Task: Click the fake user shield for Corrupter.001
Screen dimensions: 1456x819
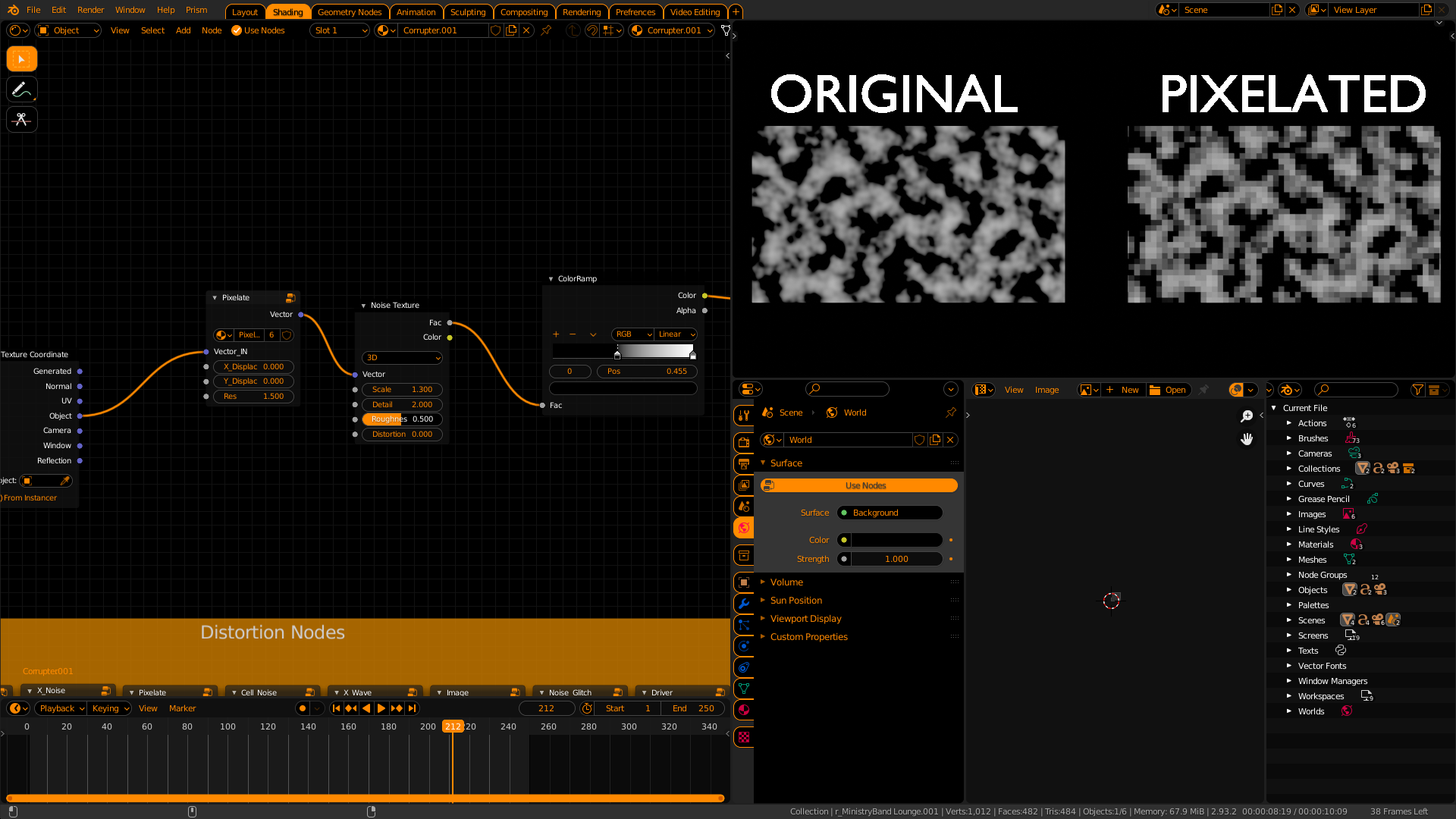Action: tap(495, 30)
